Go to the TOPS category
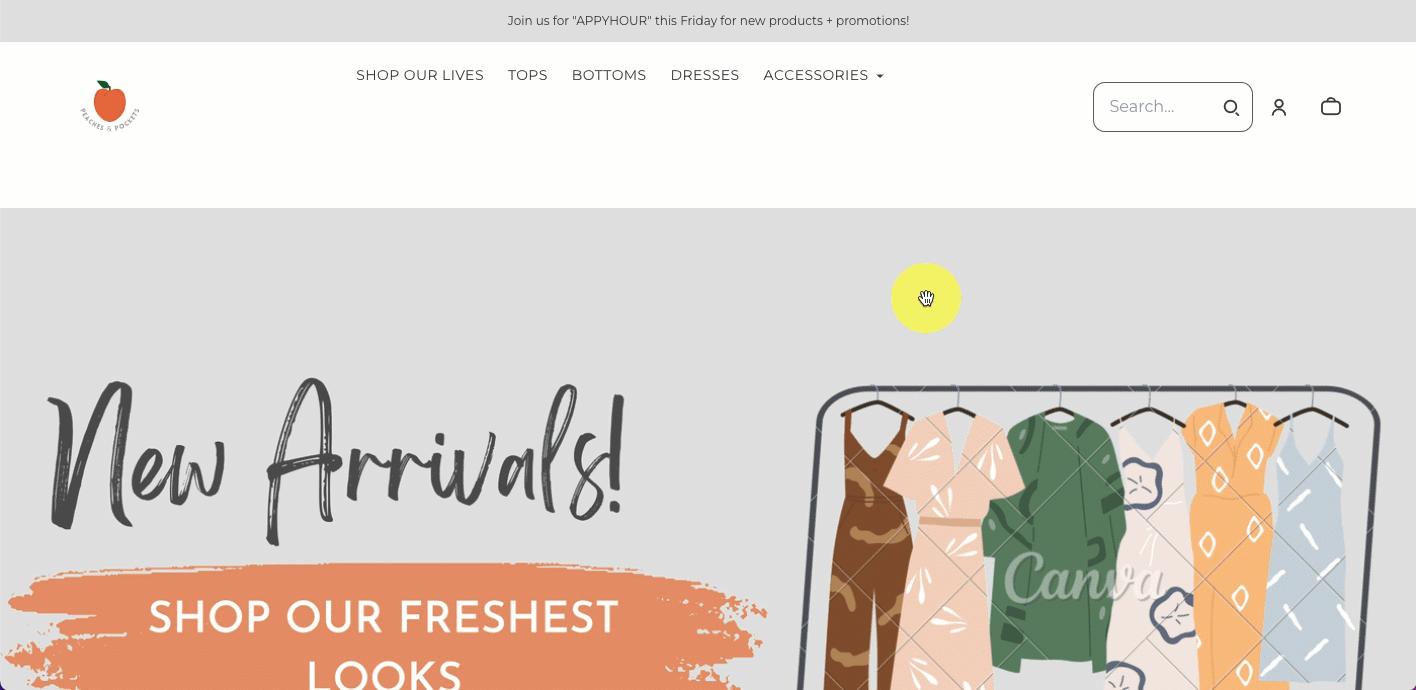1416x690 pixels. click(x=528, y=75)
